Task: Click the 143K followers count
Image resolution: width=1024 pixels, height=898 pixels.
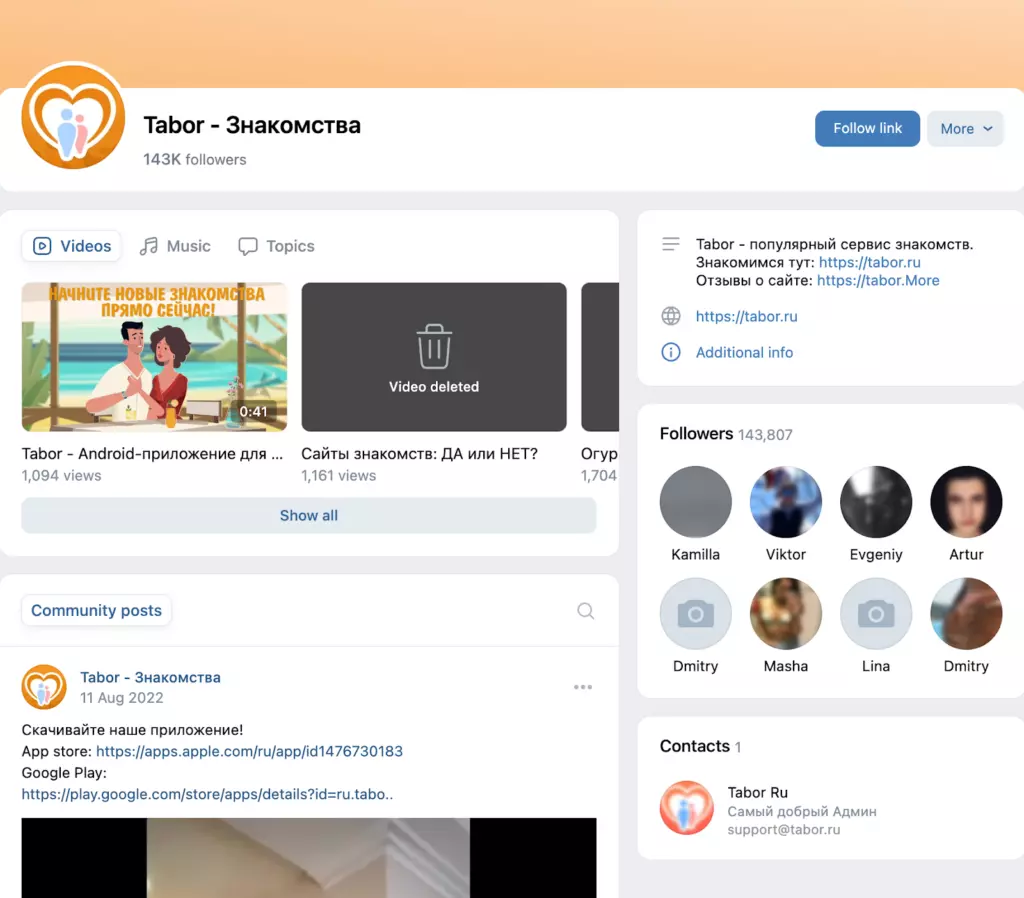Action: click(195, 159)
